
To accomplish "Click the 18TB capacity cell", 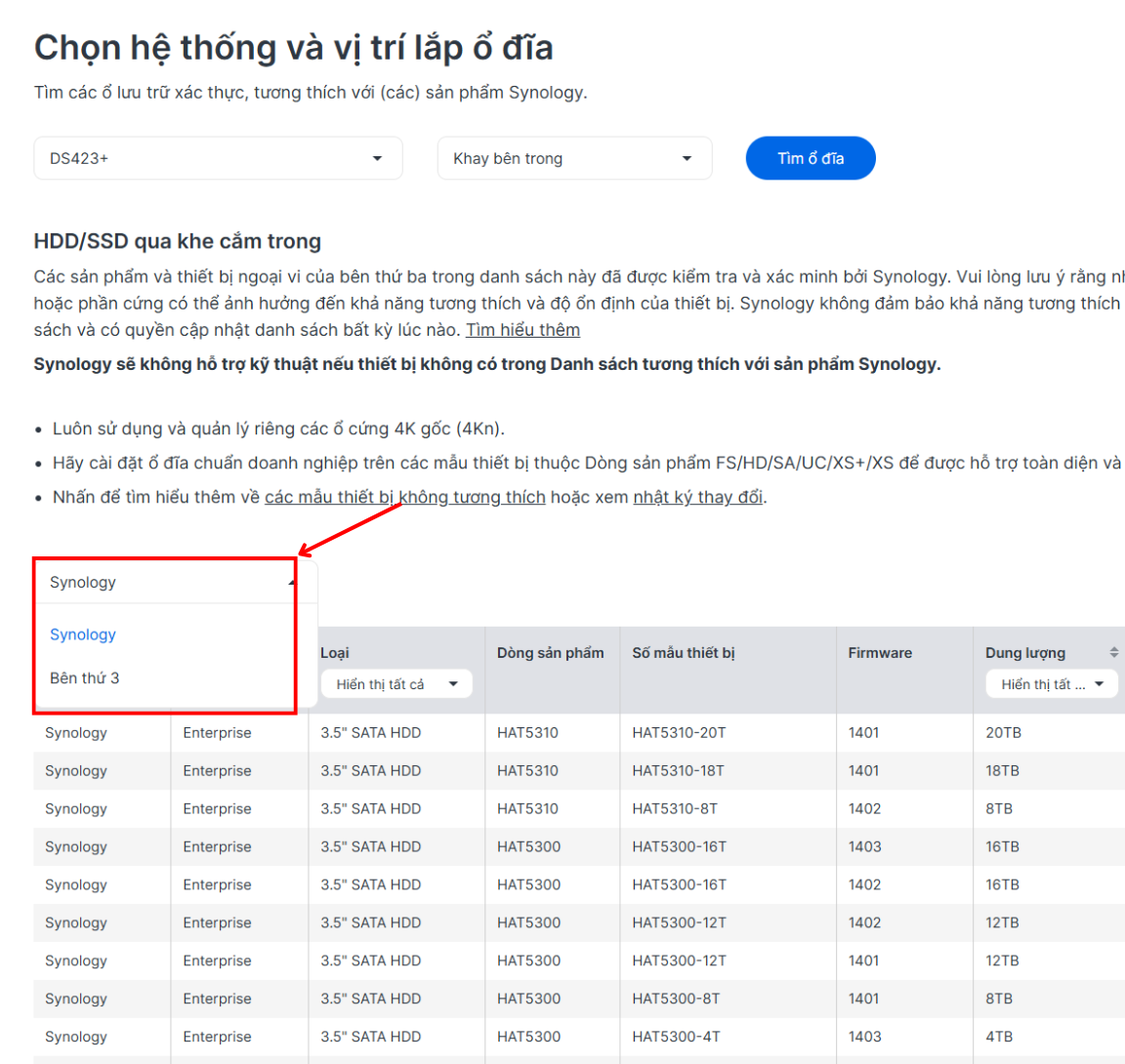I will pyautogui.click(x=1002, y=771).
